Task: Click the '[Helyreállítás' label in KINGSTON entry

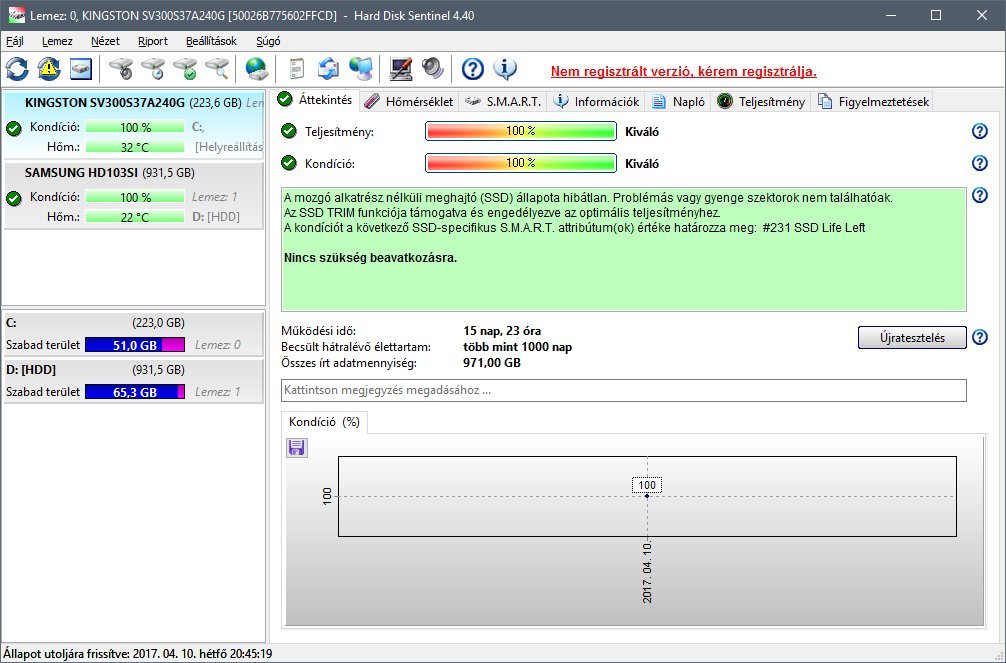Action: pos(229,147)
